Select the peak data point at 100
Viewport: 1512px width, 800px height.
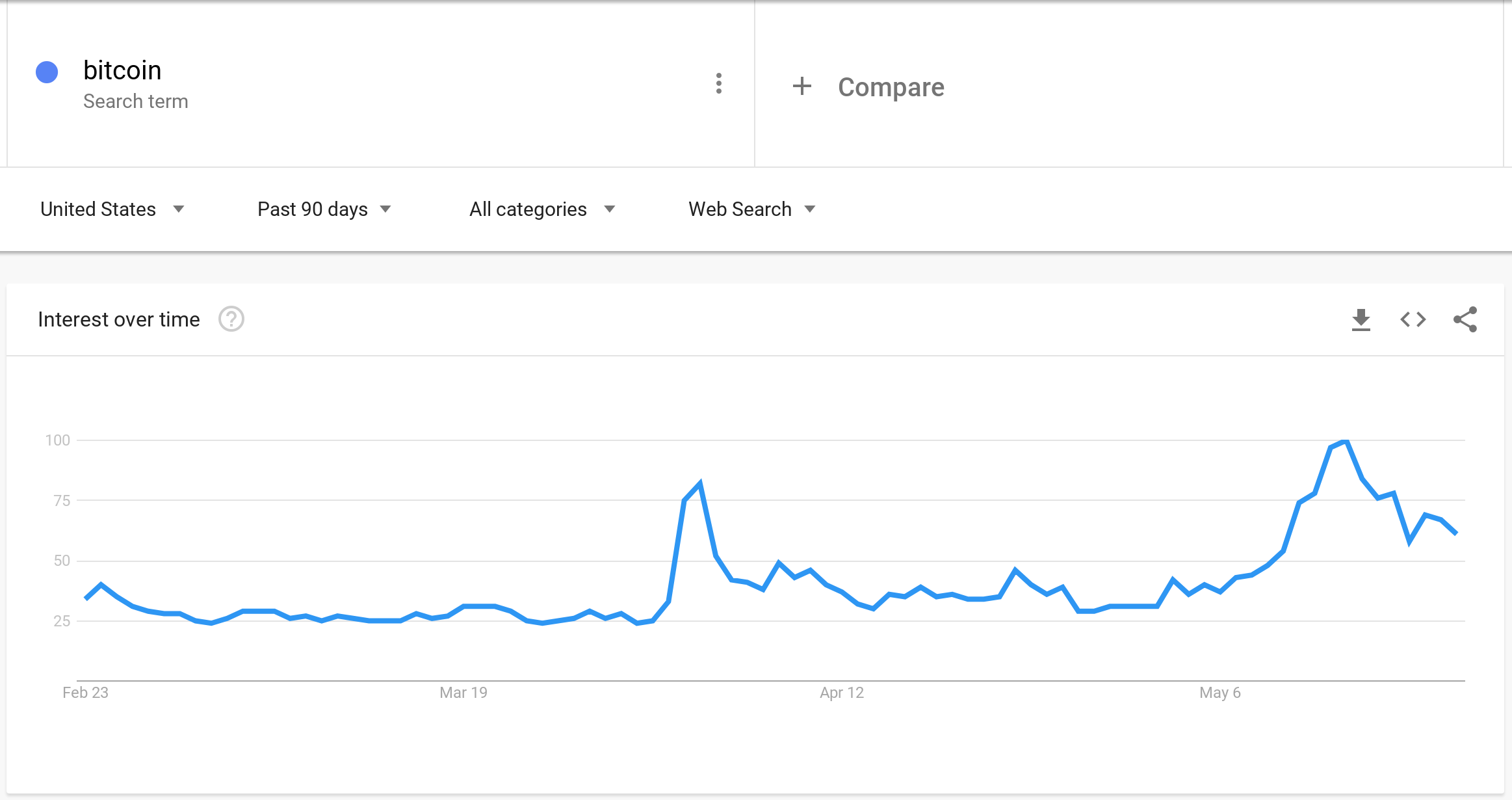point(1346,442)
